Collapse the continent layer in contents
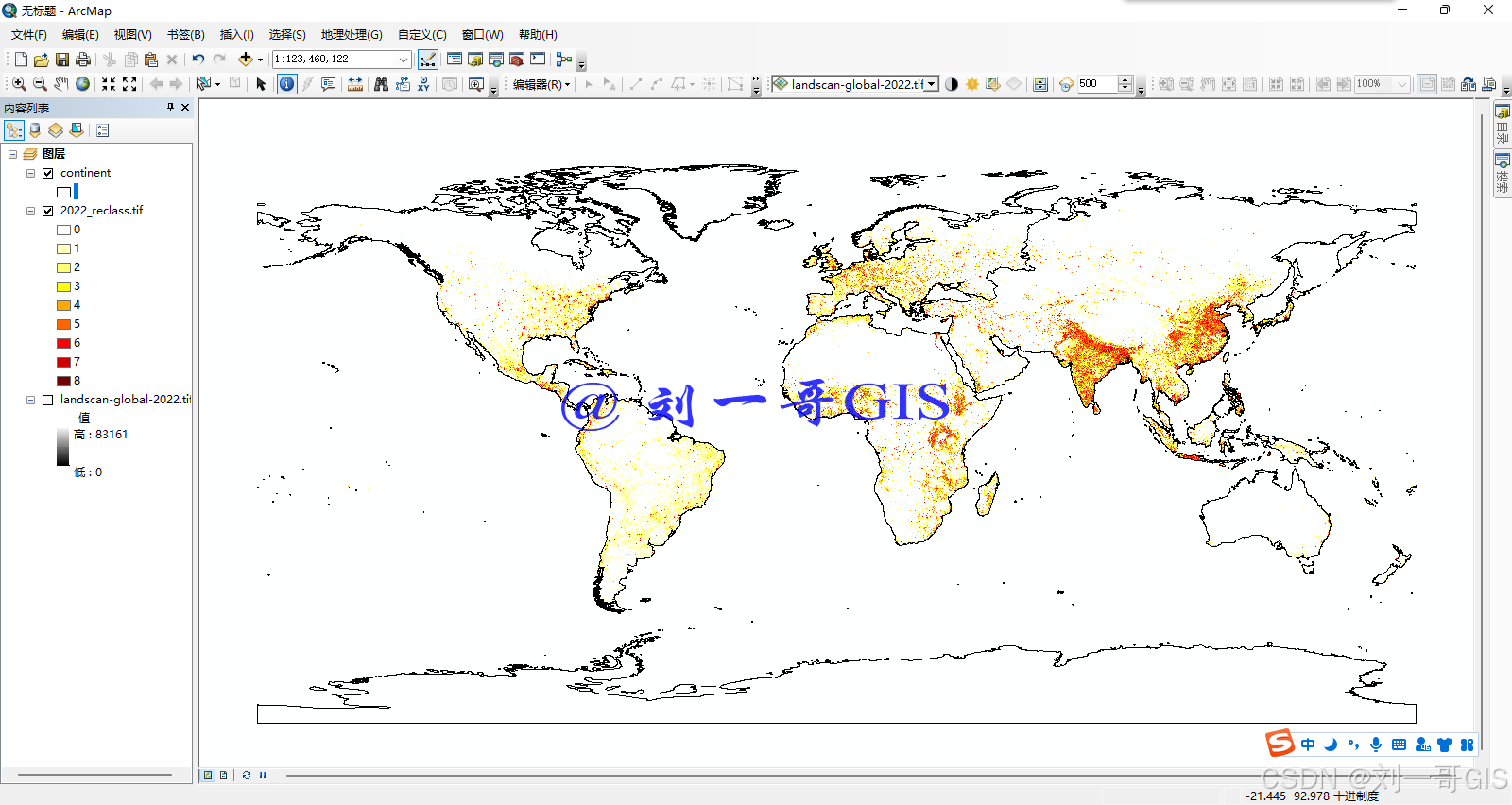 30,173
